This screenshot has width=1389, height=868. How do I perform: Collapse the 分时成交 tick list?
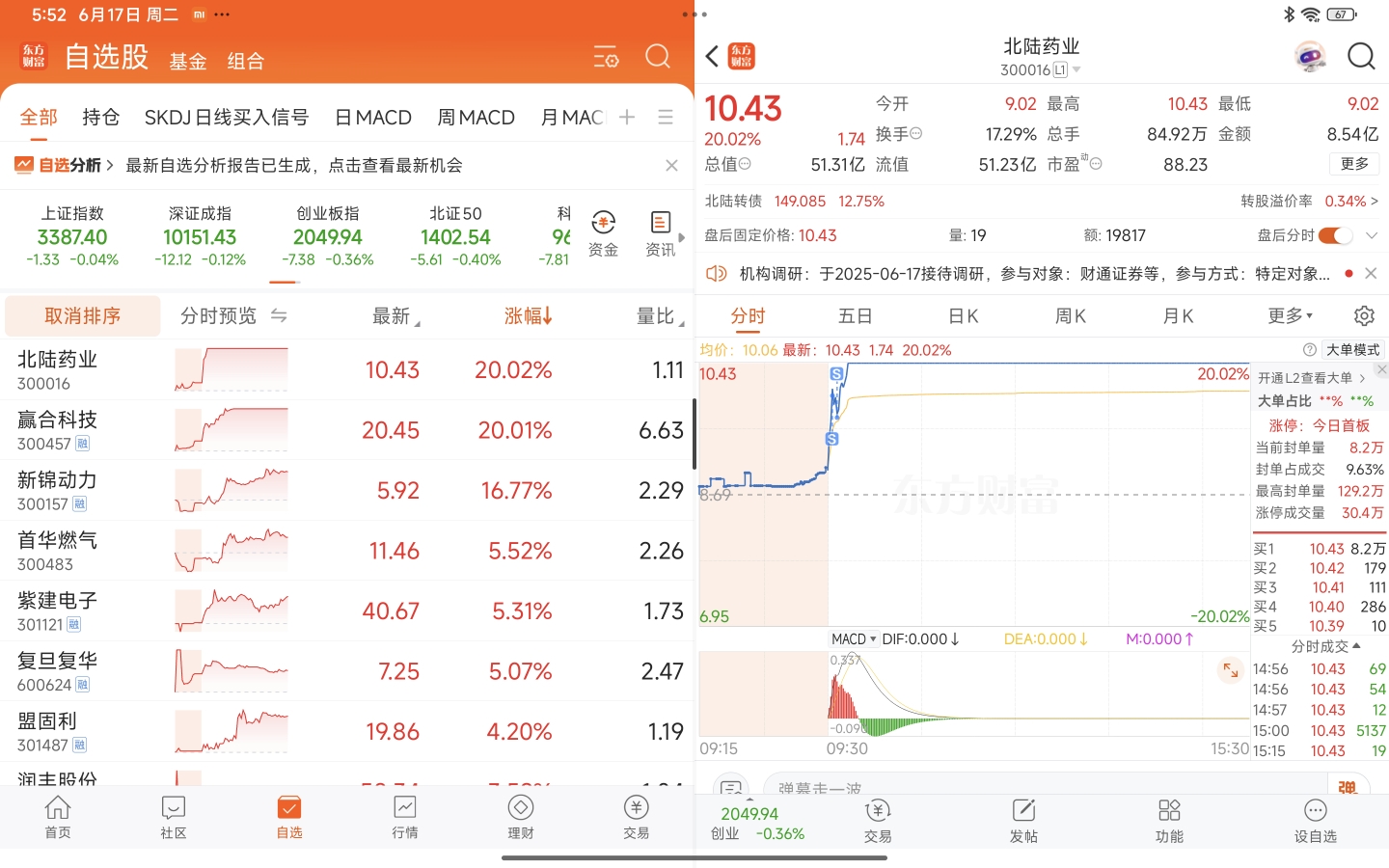click(x=1325, y=646)
